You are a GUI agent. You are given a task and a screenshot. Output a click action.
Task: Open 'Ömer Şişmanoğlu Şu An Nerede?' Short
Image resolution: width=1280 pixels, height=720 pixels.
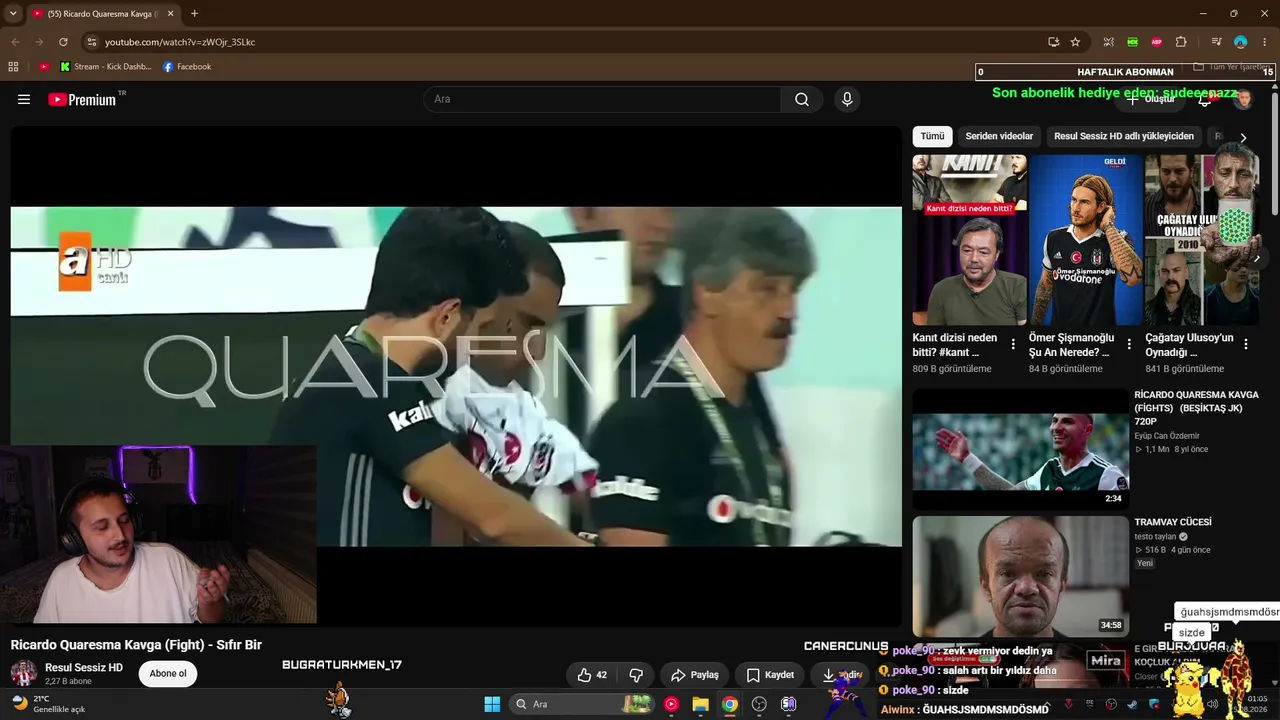tap(1085, 240)
